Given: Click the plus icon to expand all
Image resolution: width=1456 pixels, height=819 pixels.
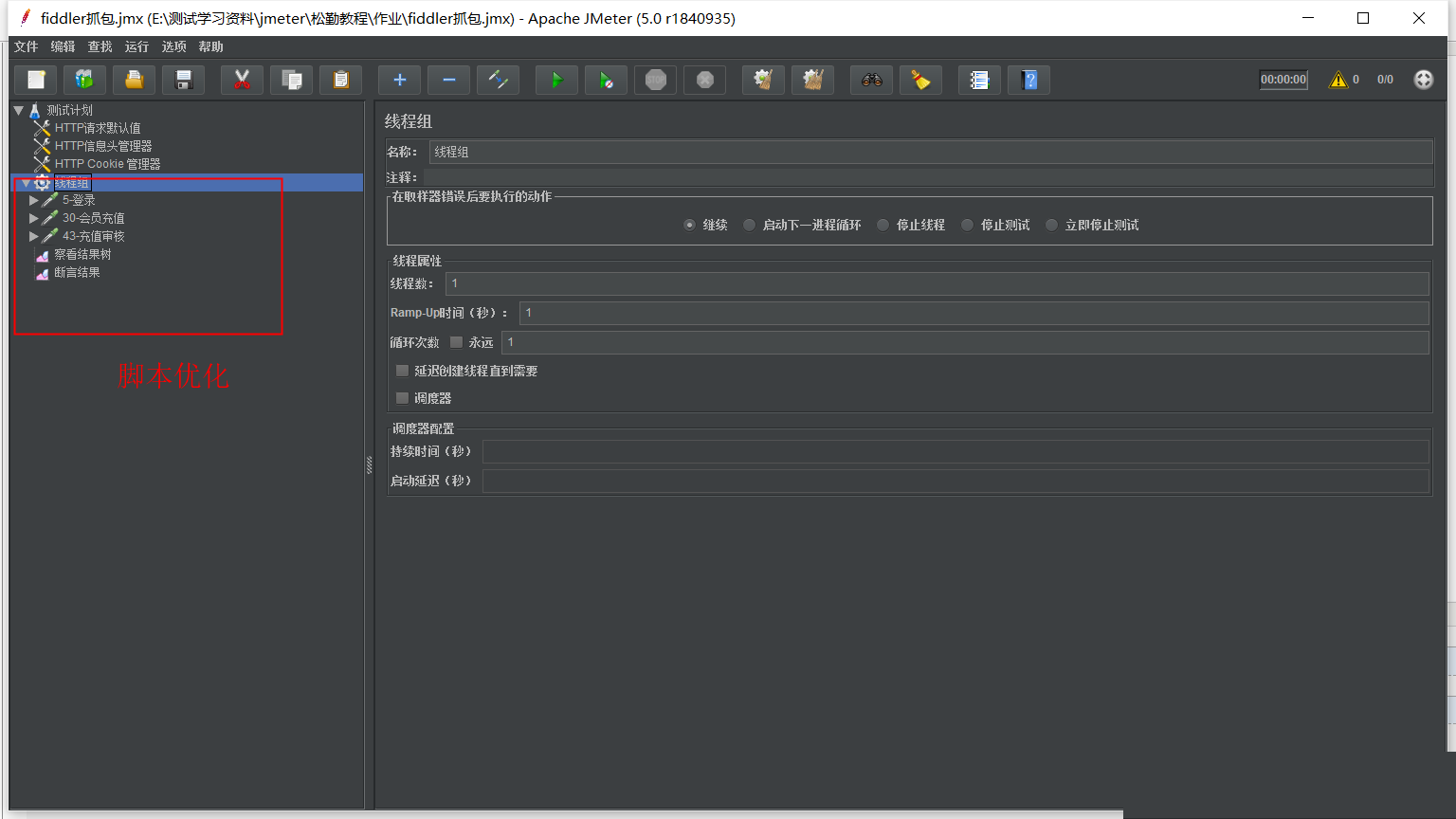Looking at the screenshot, I should 399,81.
